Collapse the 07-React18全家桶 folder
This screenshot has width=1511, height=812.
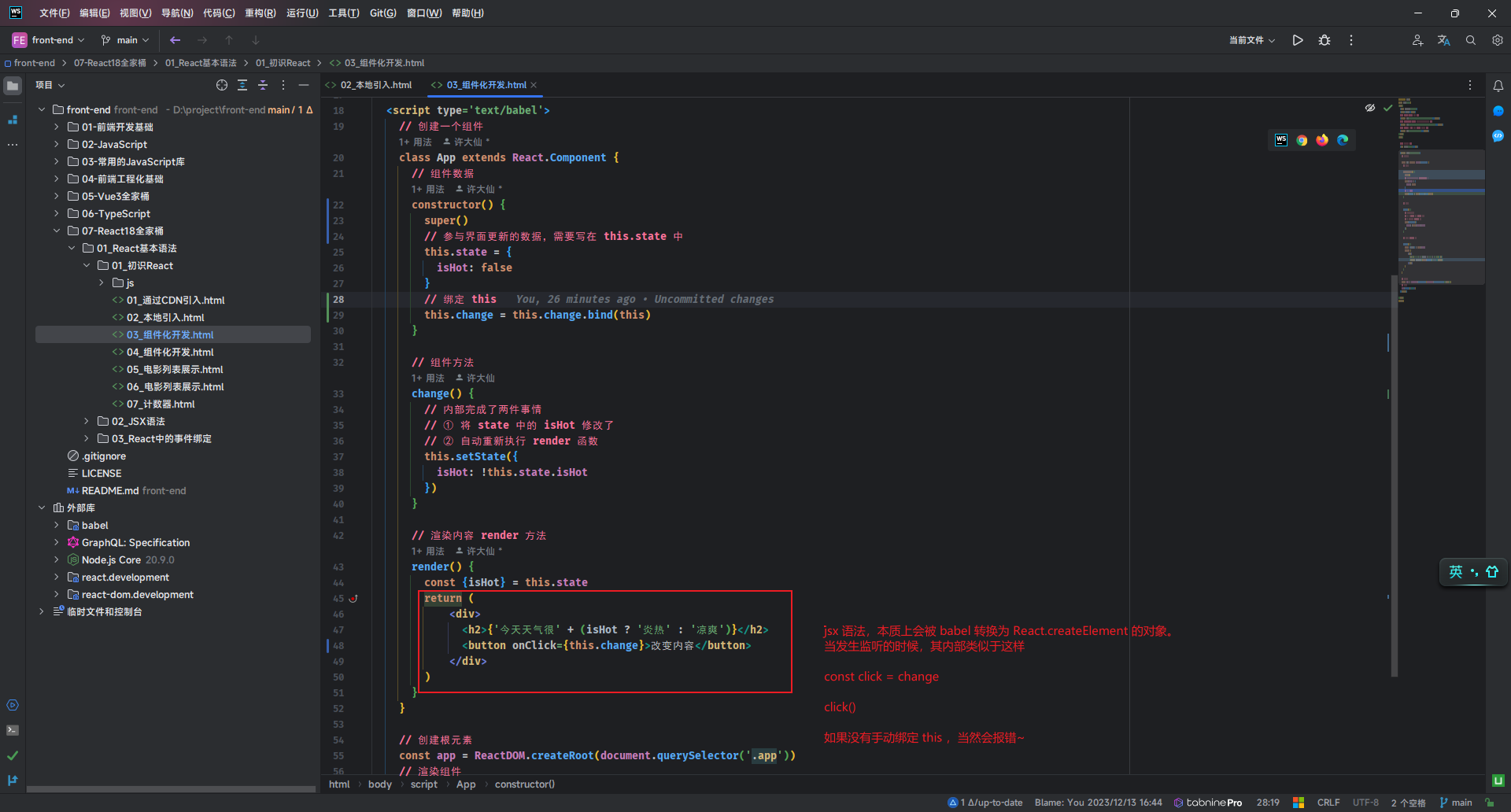click(x=57, y=231)
